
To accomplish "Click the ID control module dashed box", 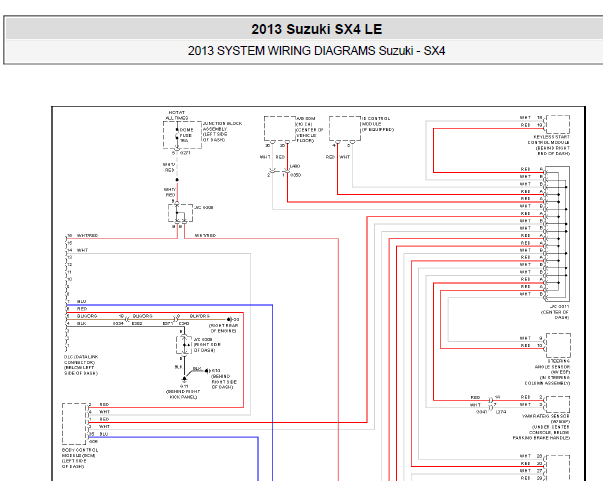I will tap(345, 128).
